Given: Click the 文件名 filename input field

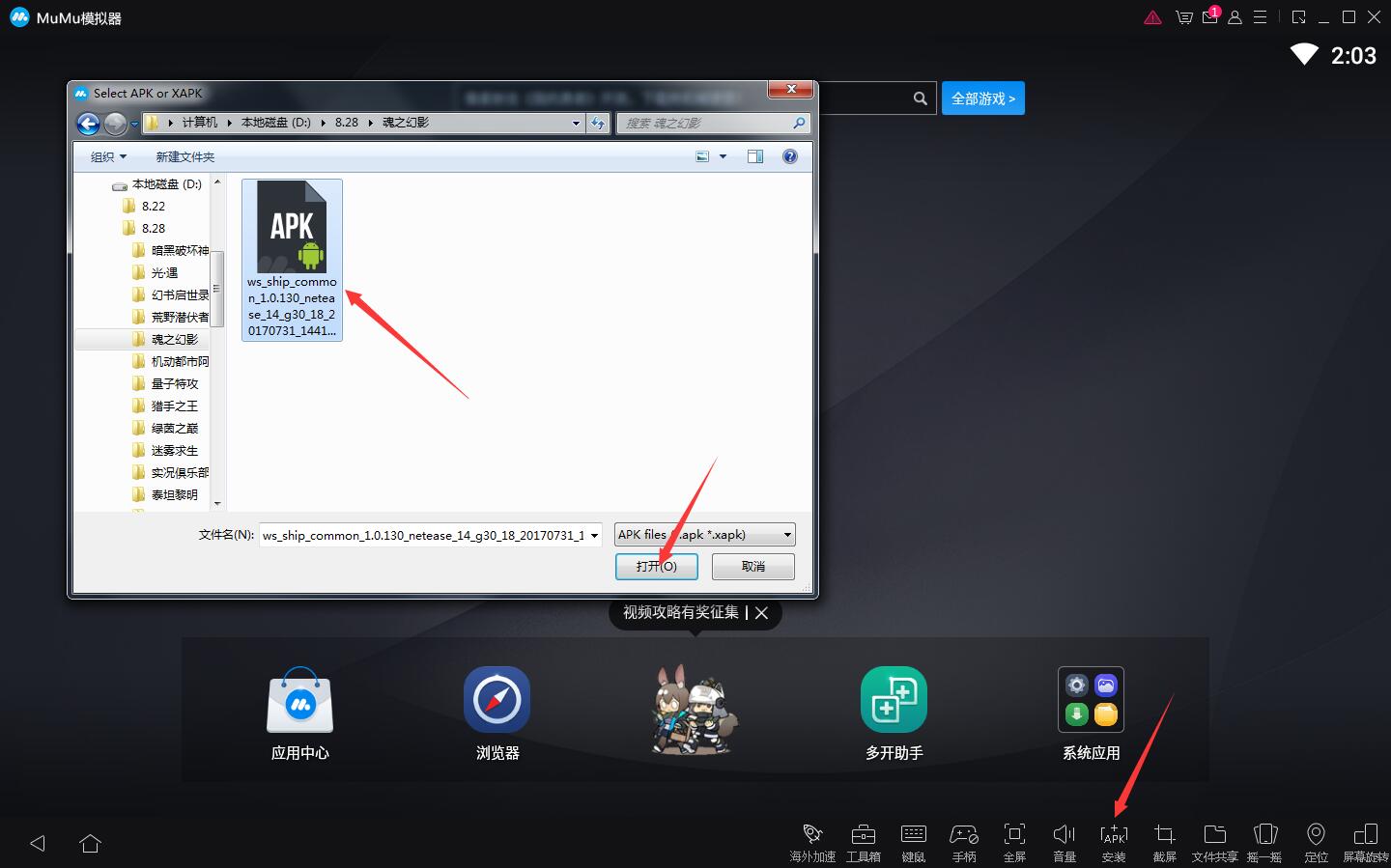Looking at the screenshot, I should pos(423,535).
